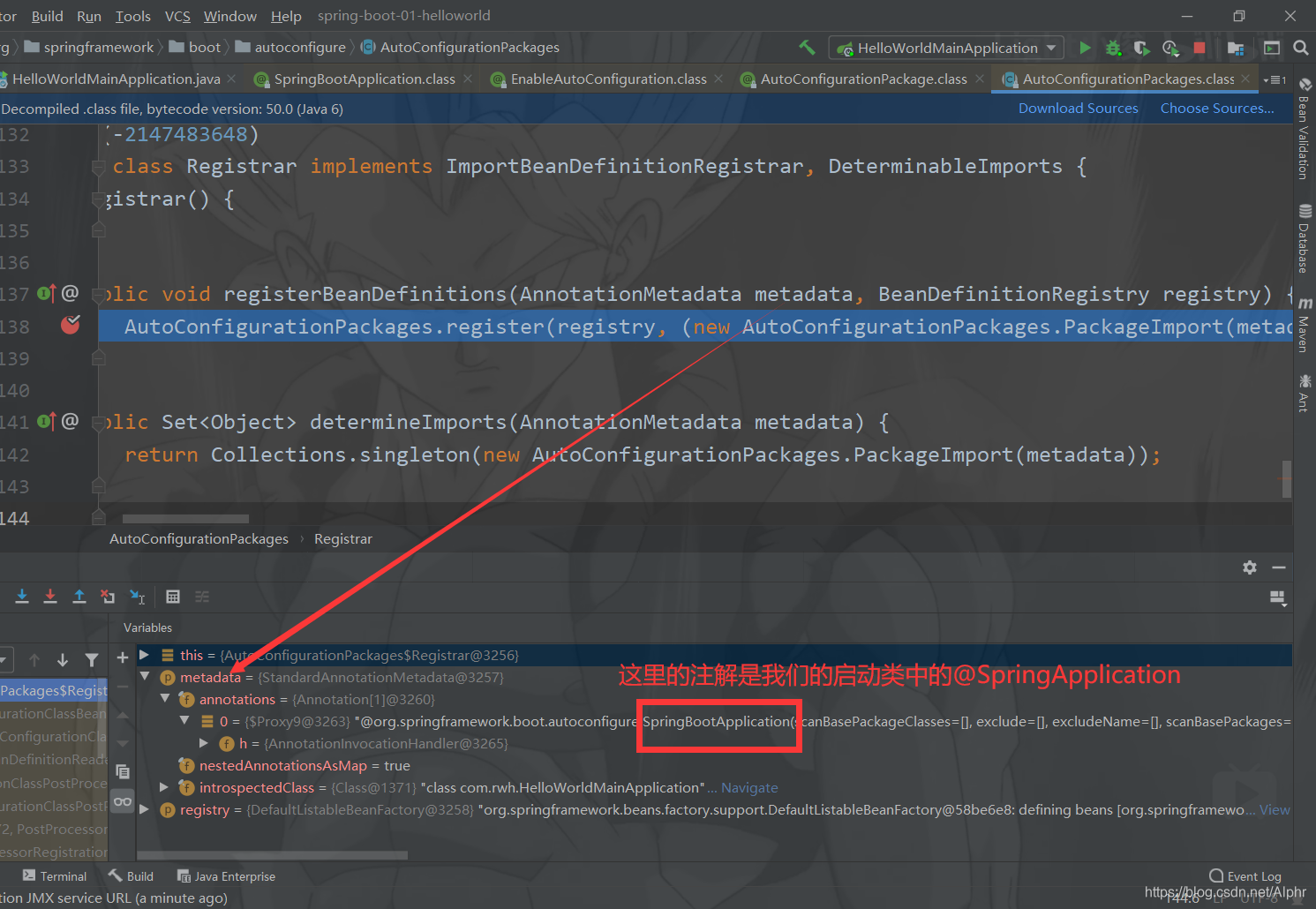Click Step Out blue up-arrow icon
Viewport: 1316px width, 909px height.
pyautogui.click(x=79, y=597)
